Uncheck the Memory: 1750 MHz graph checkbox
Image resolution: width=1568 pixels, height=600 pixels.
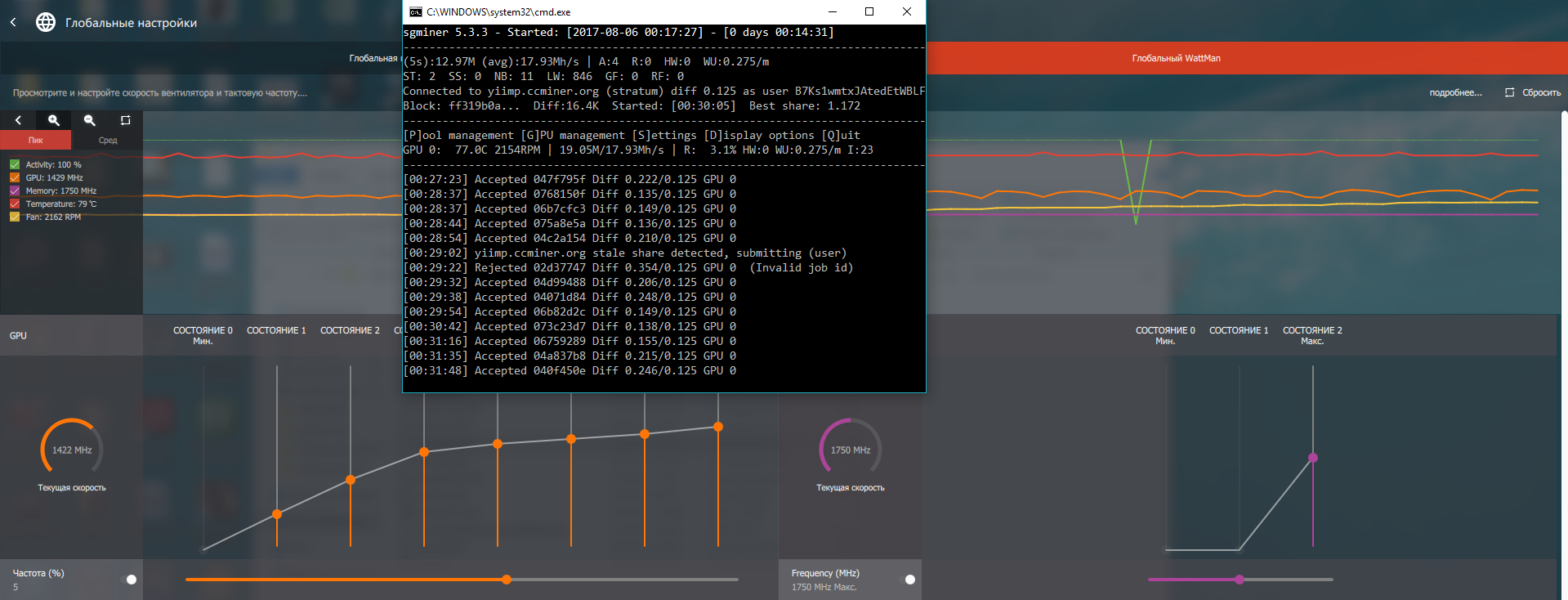click(15, 190)
